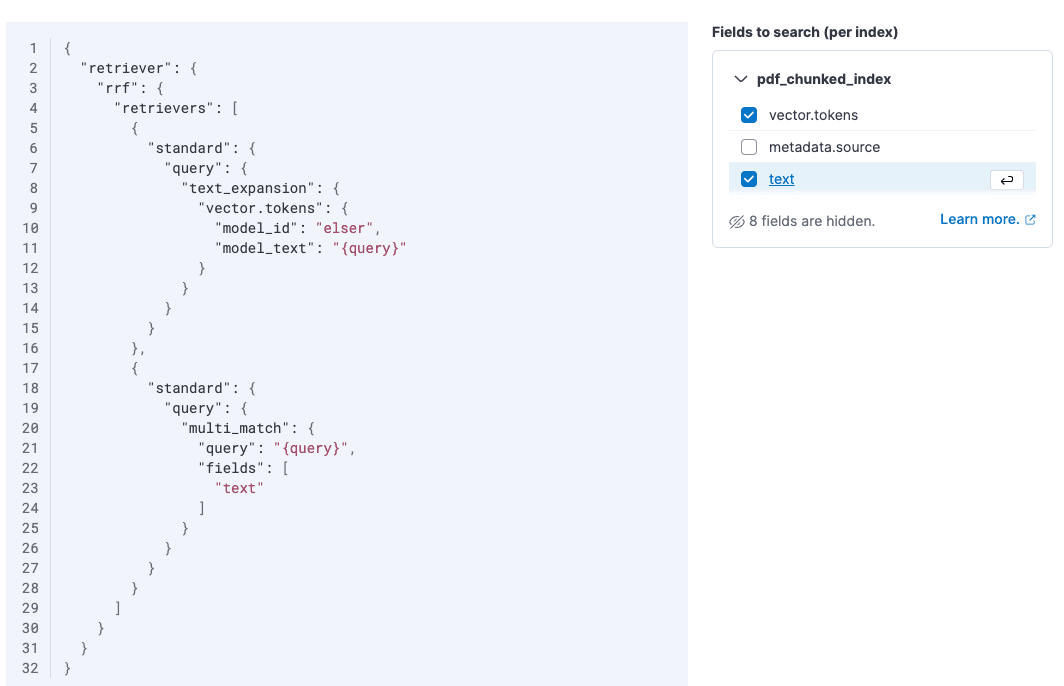The height and width of the screenshot is (686, 1064).
Task: Click the metadata.source field label
Action: click(x=824, y=147)
